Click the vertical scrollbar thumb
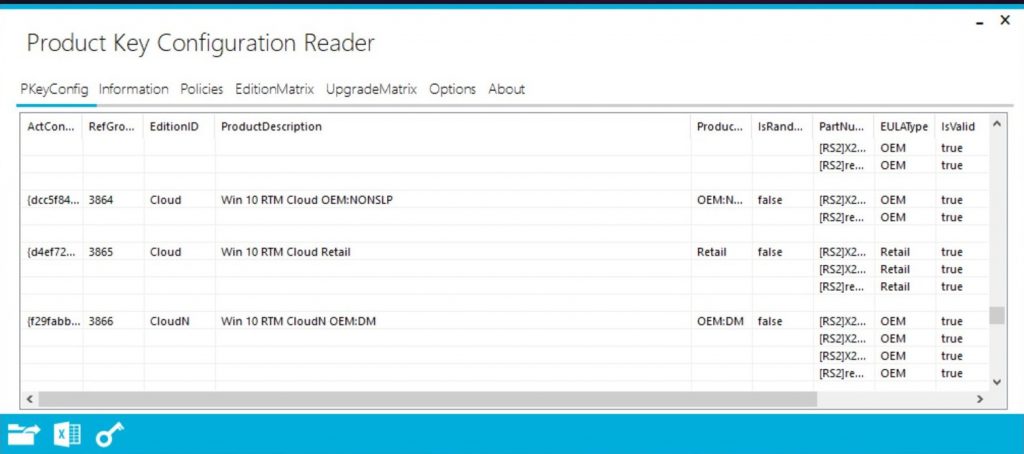This screenshot has height=454, width=1024. point(997,315)
